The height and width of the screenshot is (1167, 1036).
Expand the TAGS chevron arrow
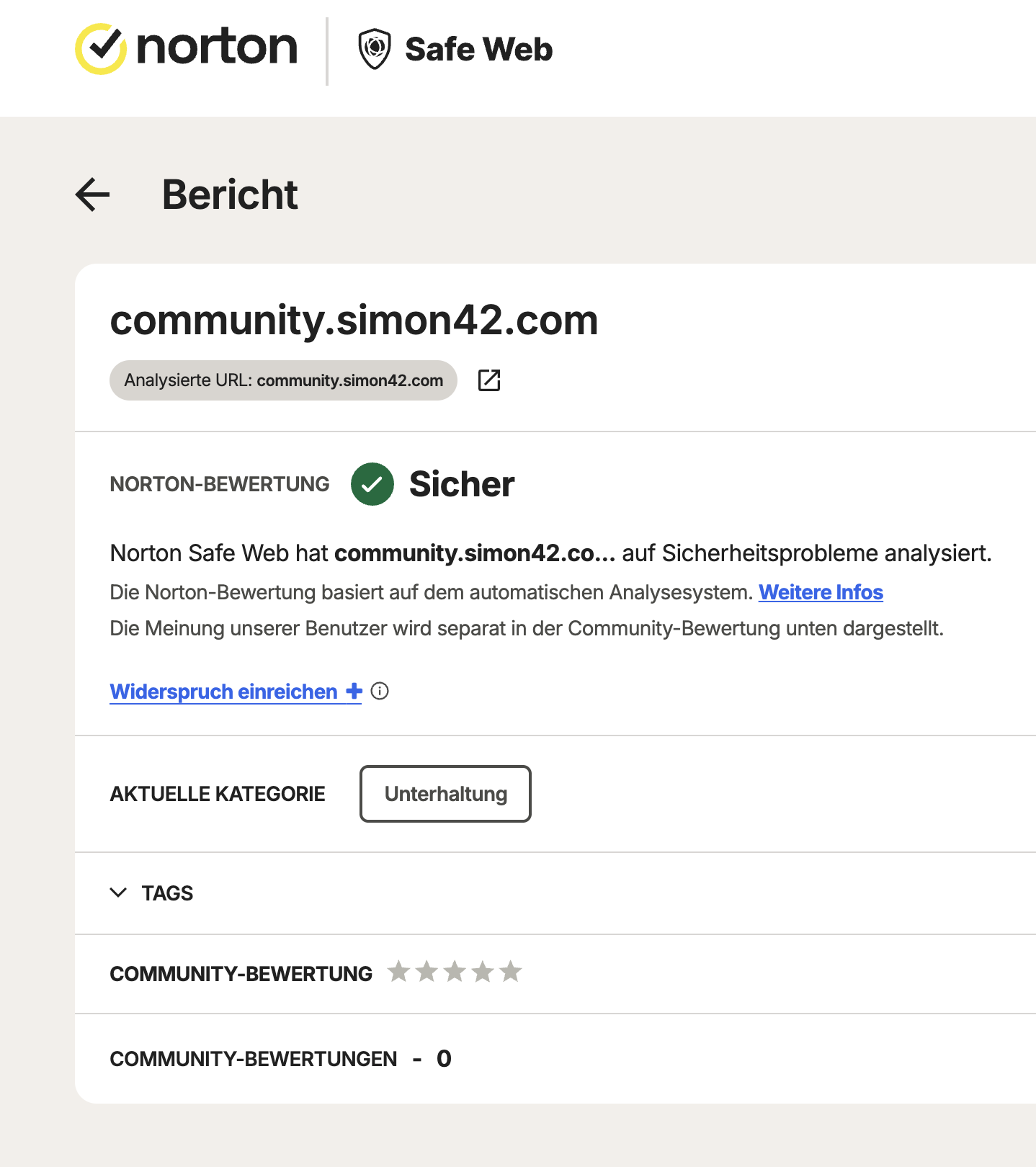(118, 893)
